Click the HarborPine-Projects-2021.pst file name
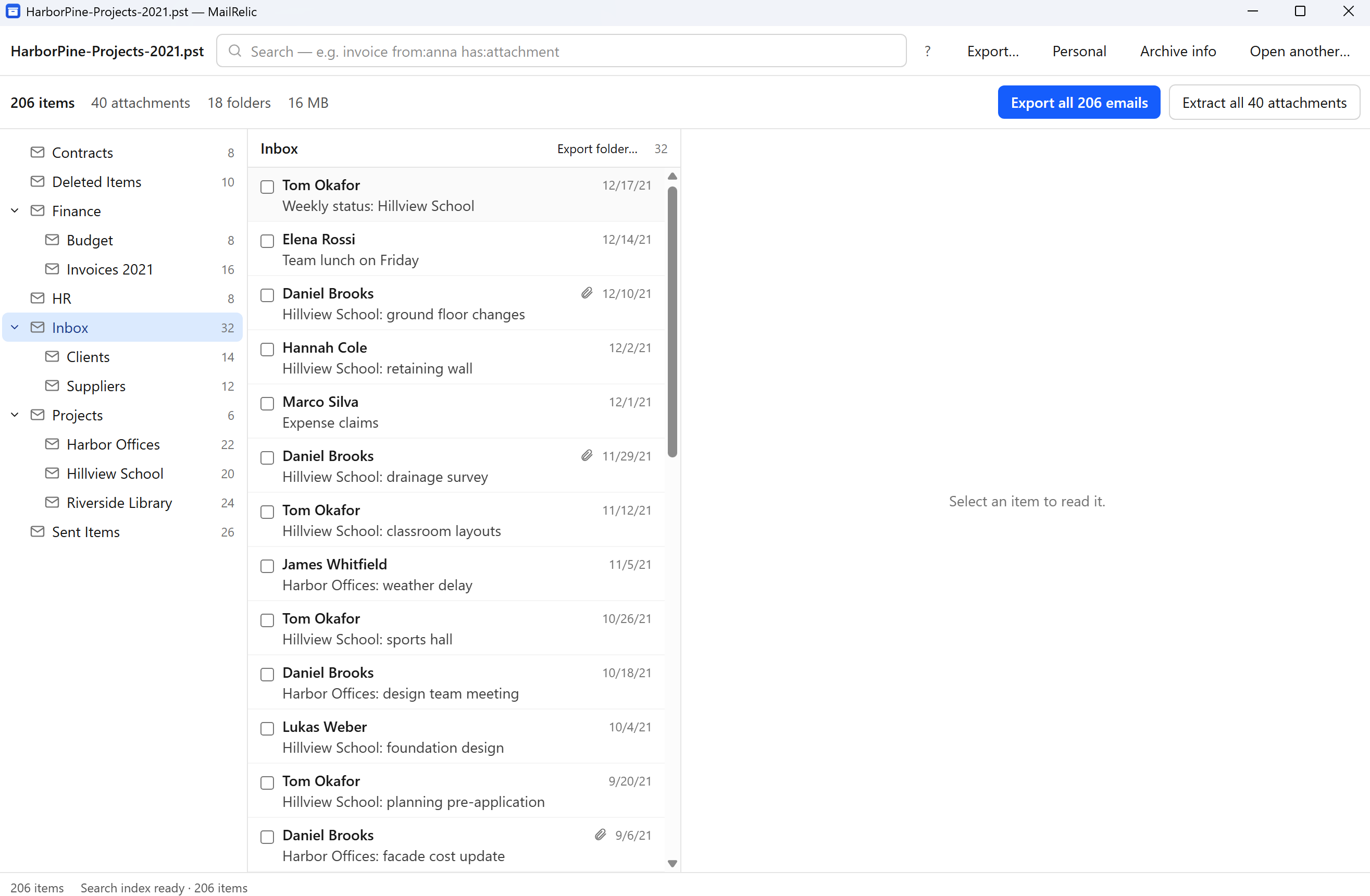 pos(107,51)
